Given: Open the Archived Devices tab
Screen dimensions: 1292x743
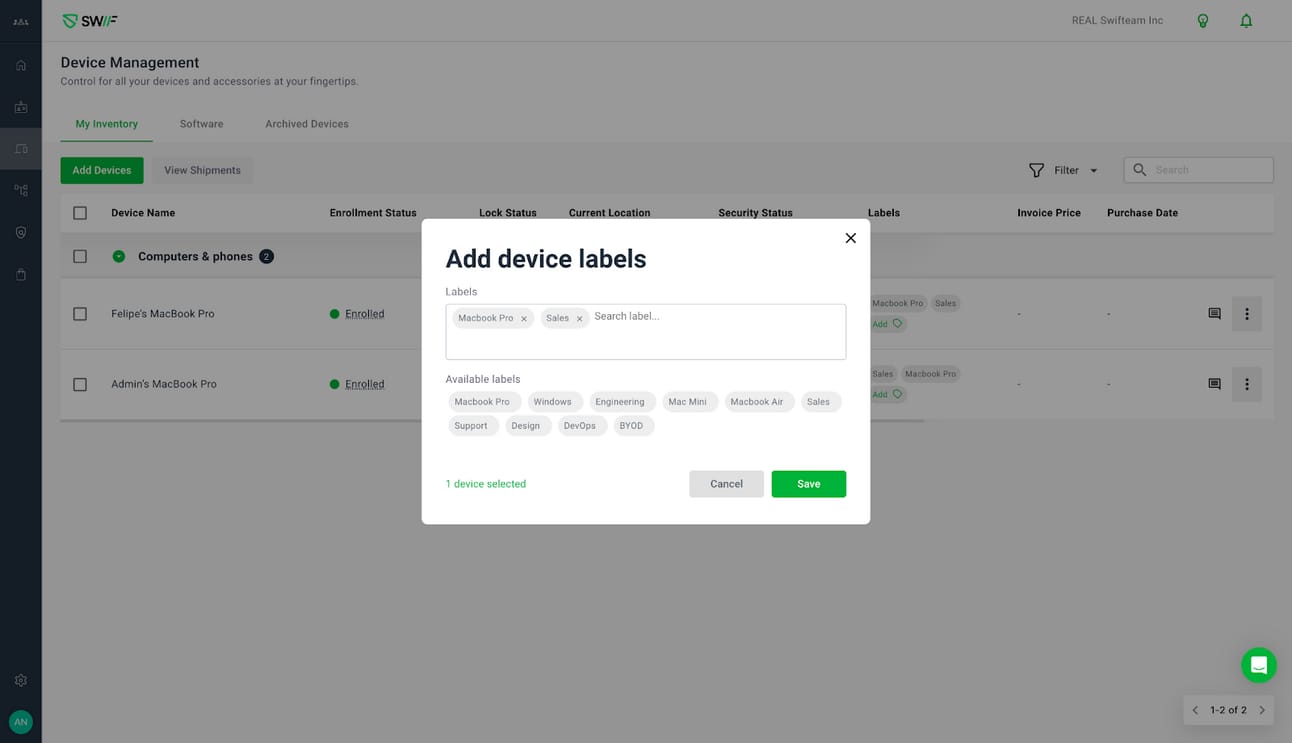Looking at the screenshot, I should (307, 124).
